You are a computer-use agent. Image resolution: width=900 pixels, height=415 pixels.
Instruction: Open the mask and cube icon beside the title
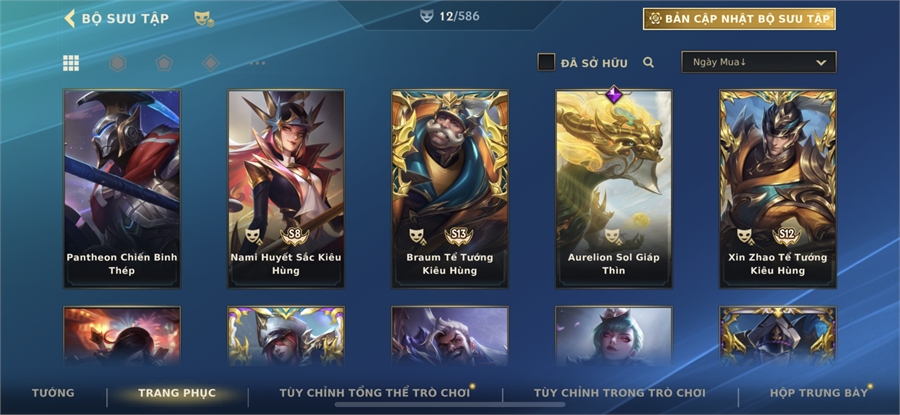point(204,19)
